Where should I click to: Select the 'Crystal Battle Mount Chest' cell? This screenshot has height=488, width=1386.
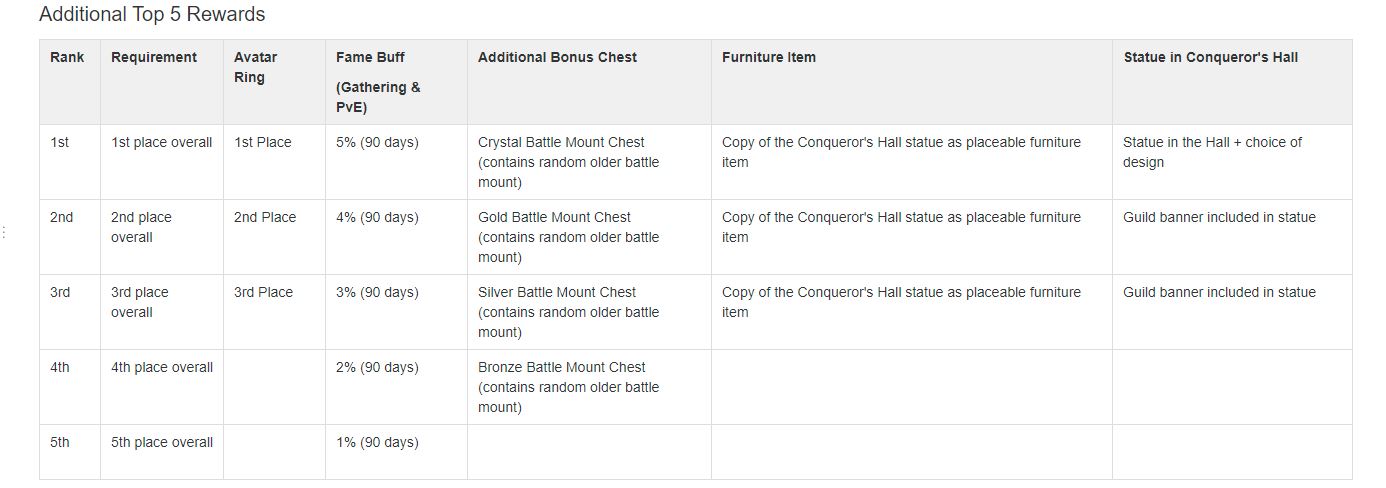[x=589, y=162]
